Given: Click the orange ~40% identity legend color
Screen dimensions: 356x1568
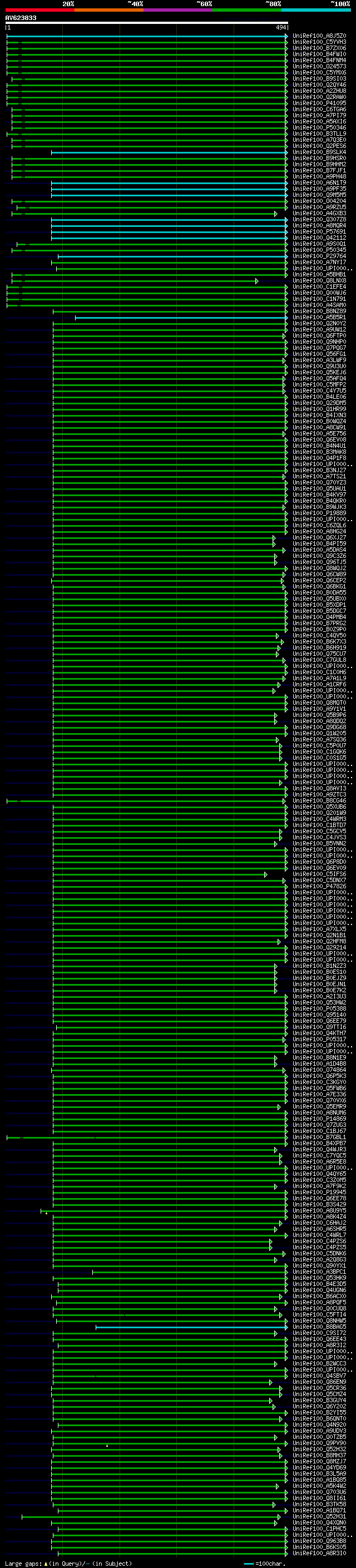Looking at the screenshot, I should (x=109, y=10).
